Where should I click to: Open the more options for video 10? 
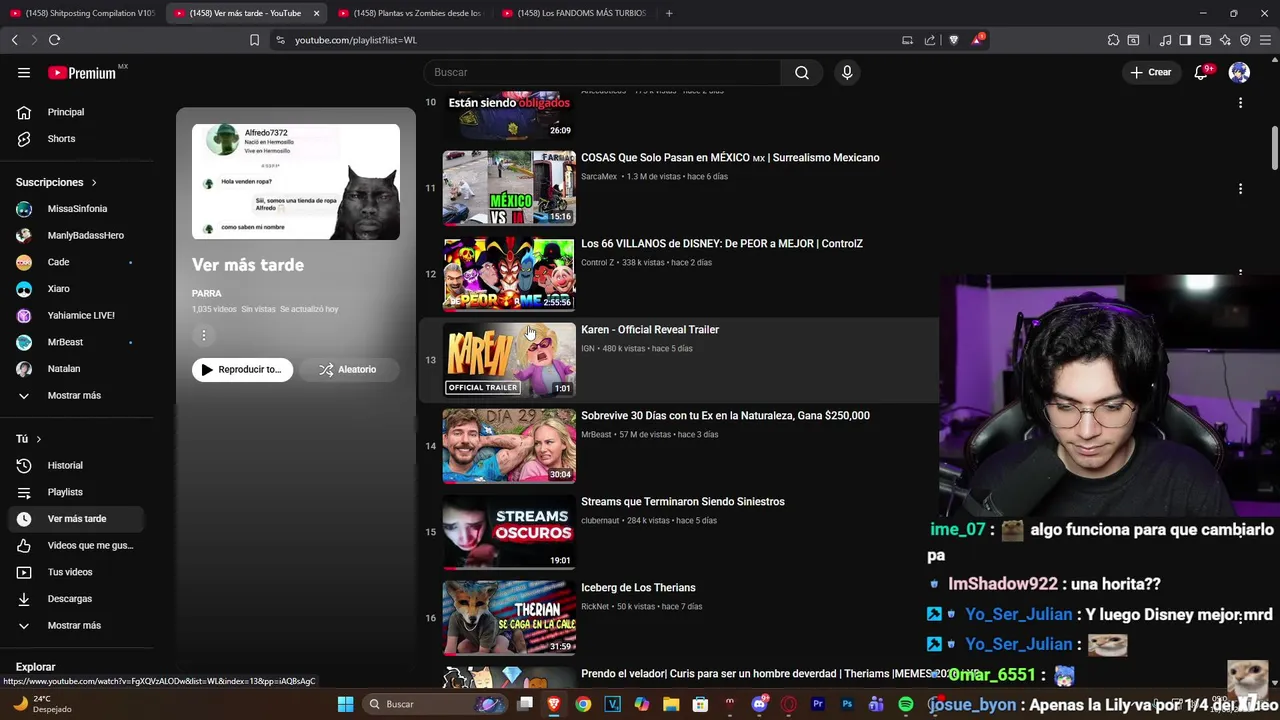(x=1240, y=103)
